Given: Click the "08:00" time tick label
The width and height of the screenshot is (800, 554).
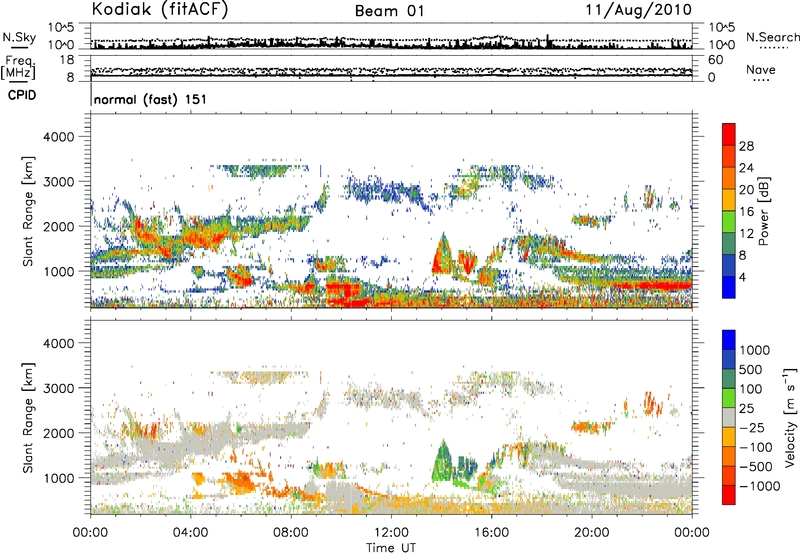Looking at the screenshot, I should click(291, 532).
